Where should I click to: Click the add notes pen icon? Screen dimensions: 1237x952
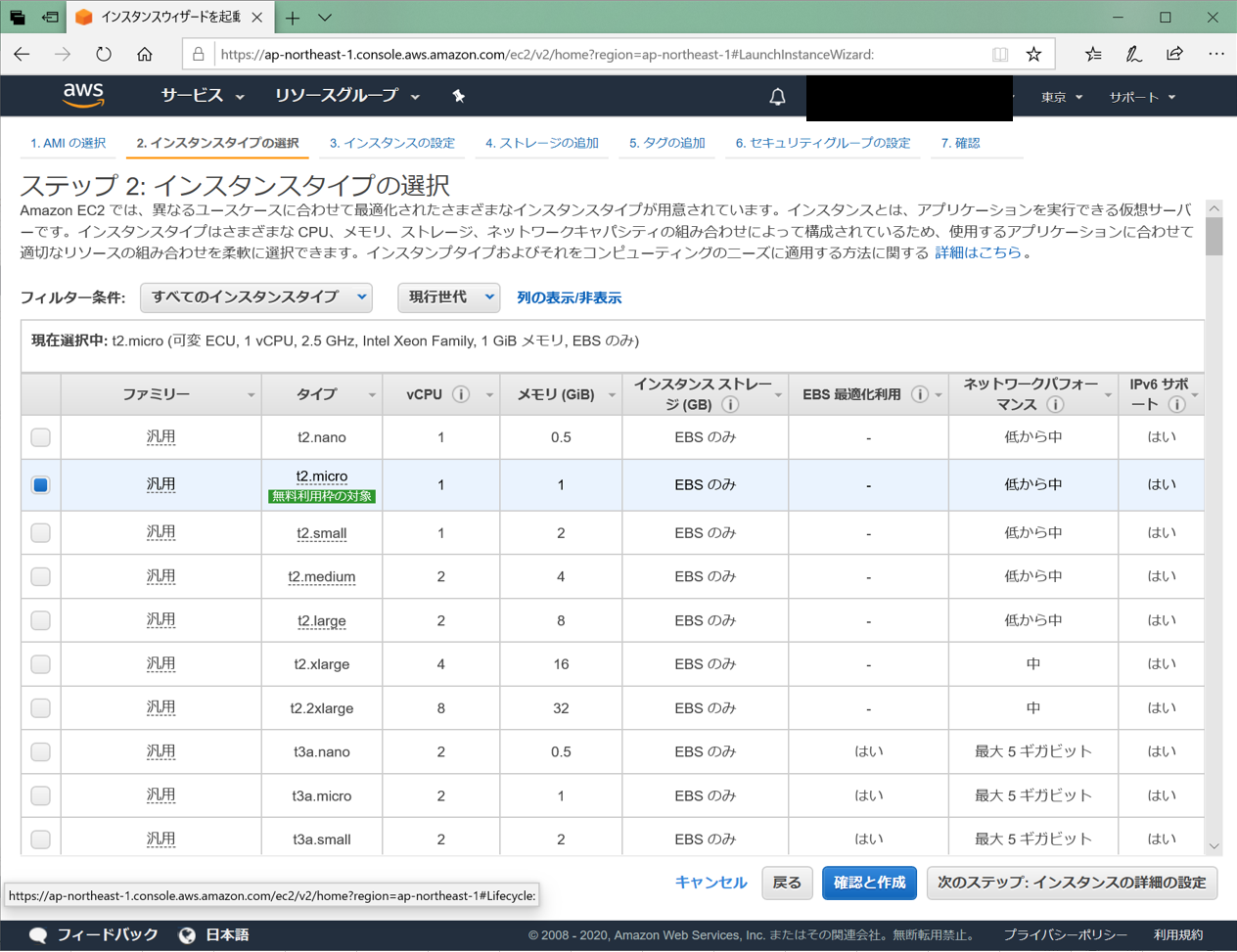tap(1133, 54)
